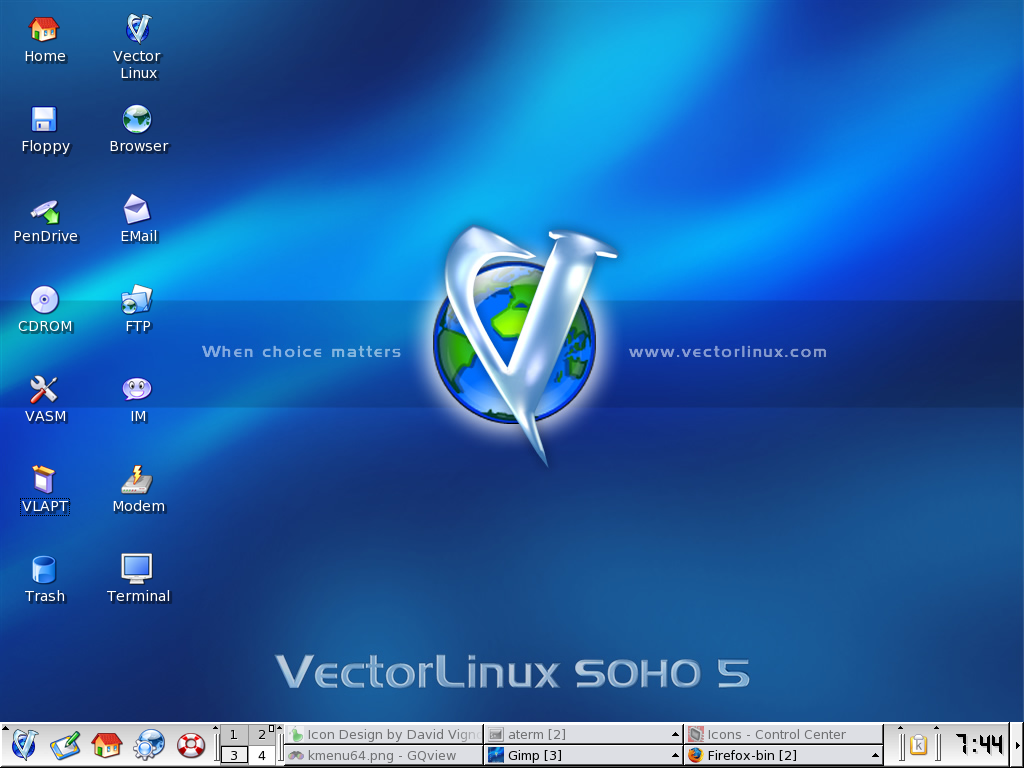Click the Trash desktop icon
Viewport: 1024px width, 768px height.
pos(44,570)
